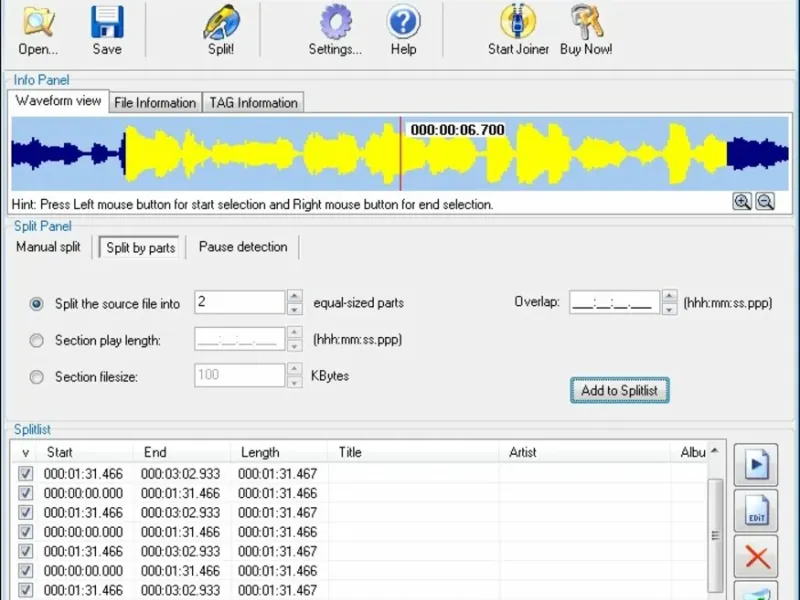
Task: Open the TAG Information tab
Action: pos(254,103)
